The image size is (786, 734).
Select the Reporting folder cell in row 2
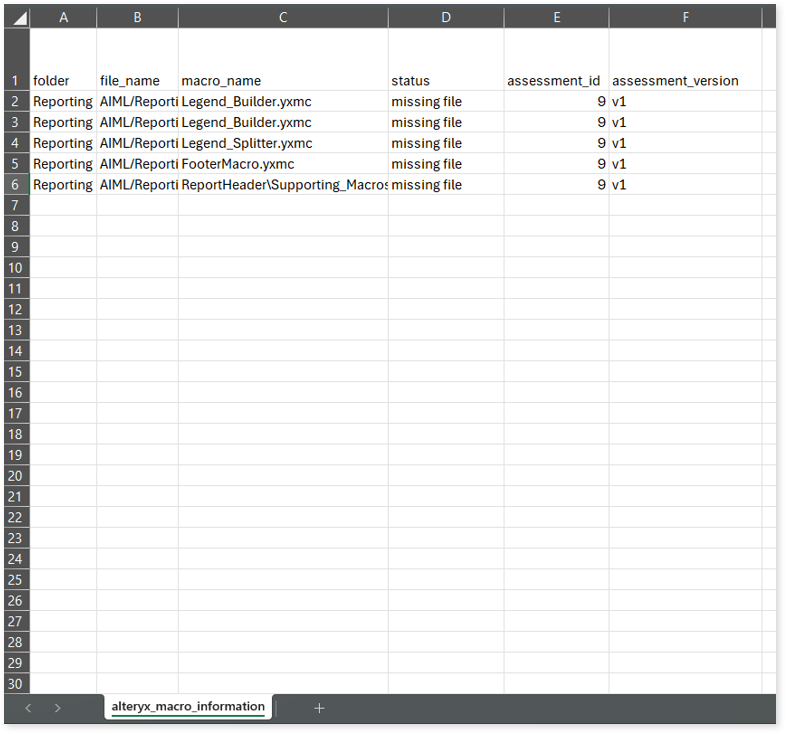coord(63,101)
